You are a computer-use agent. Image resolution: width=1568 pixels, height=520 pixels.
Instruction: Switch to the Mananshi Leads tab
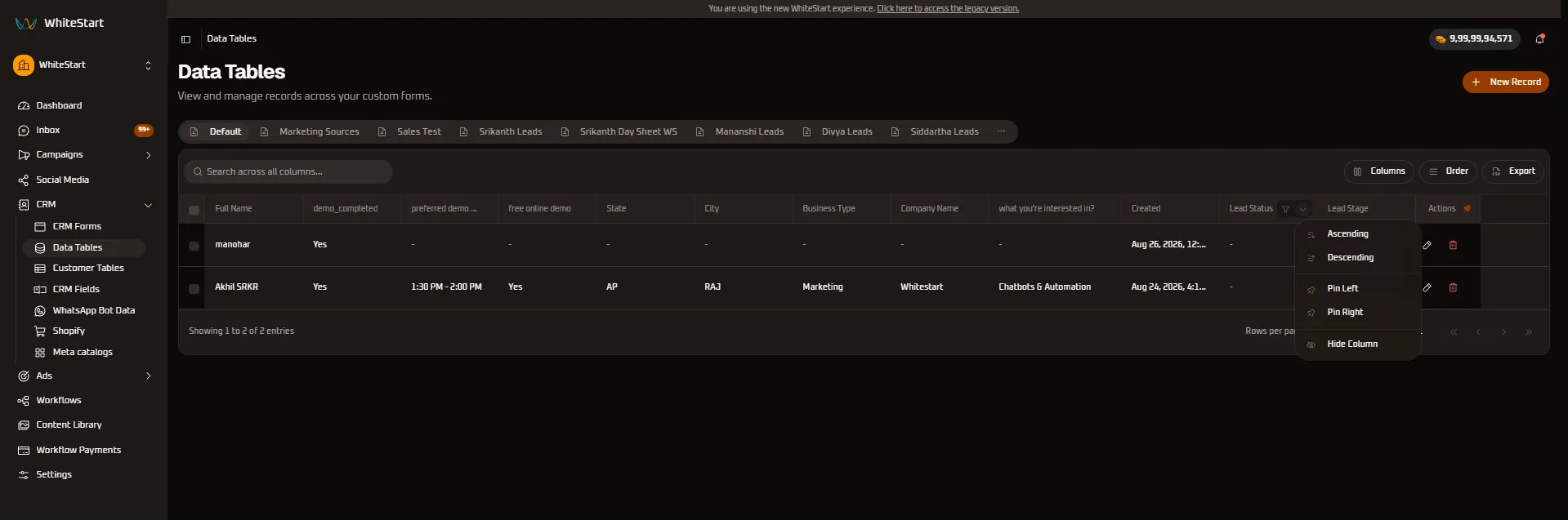coord(739,131)
